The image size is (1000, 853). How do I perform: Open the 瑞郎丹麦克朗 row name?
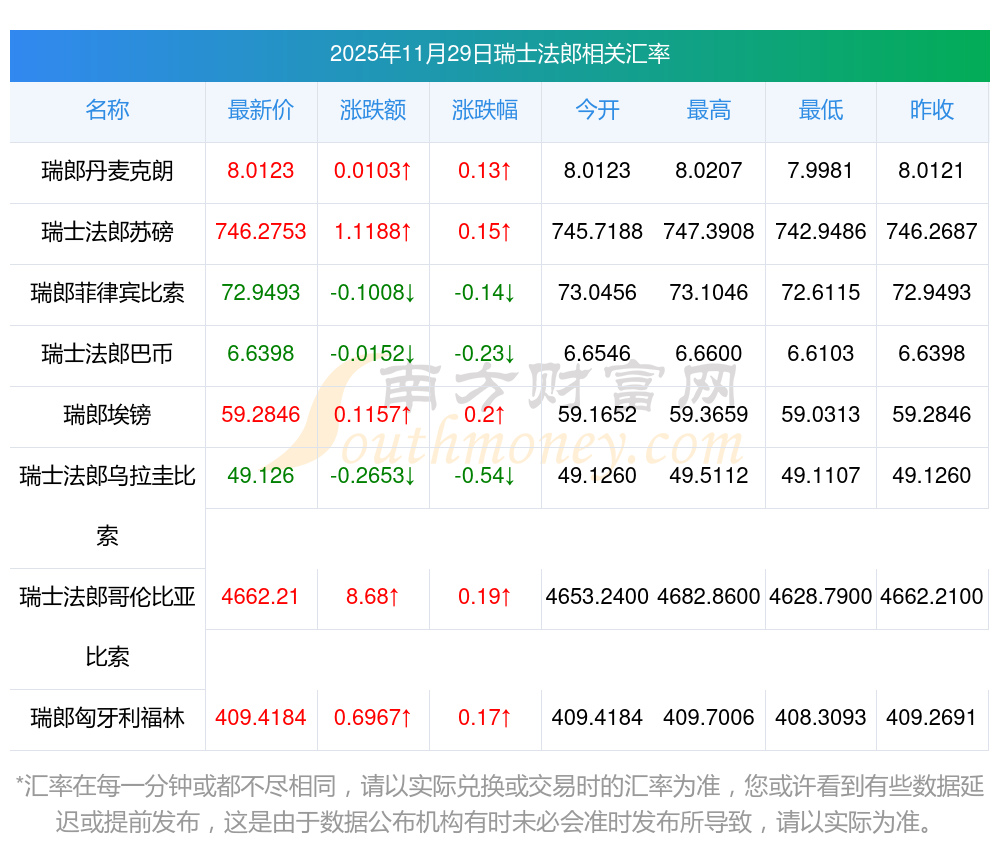(x=107, y=171)
